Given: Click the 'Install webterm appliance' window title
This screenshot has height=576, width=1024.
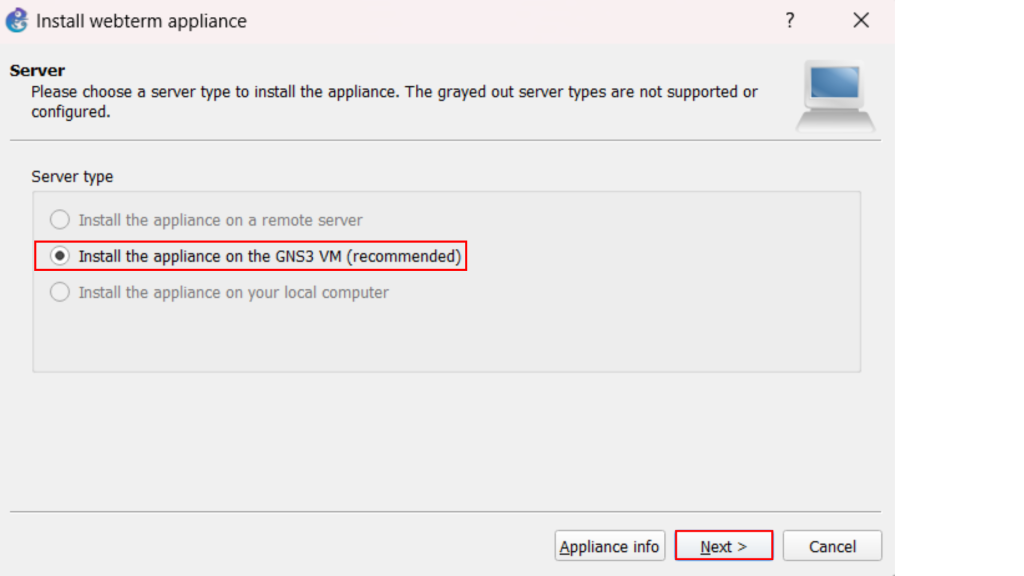Looking at the screenshot, I should (141, 21).
